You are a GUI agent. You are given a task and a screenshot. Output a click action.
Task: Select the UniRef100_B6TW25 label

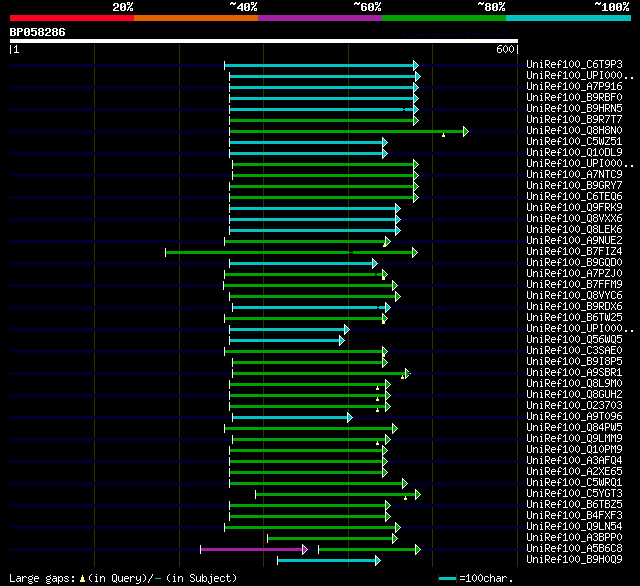click(574, 318)
